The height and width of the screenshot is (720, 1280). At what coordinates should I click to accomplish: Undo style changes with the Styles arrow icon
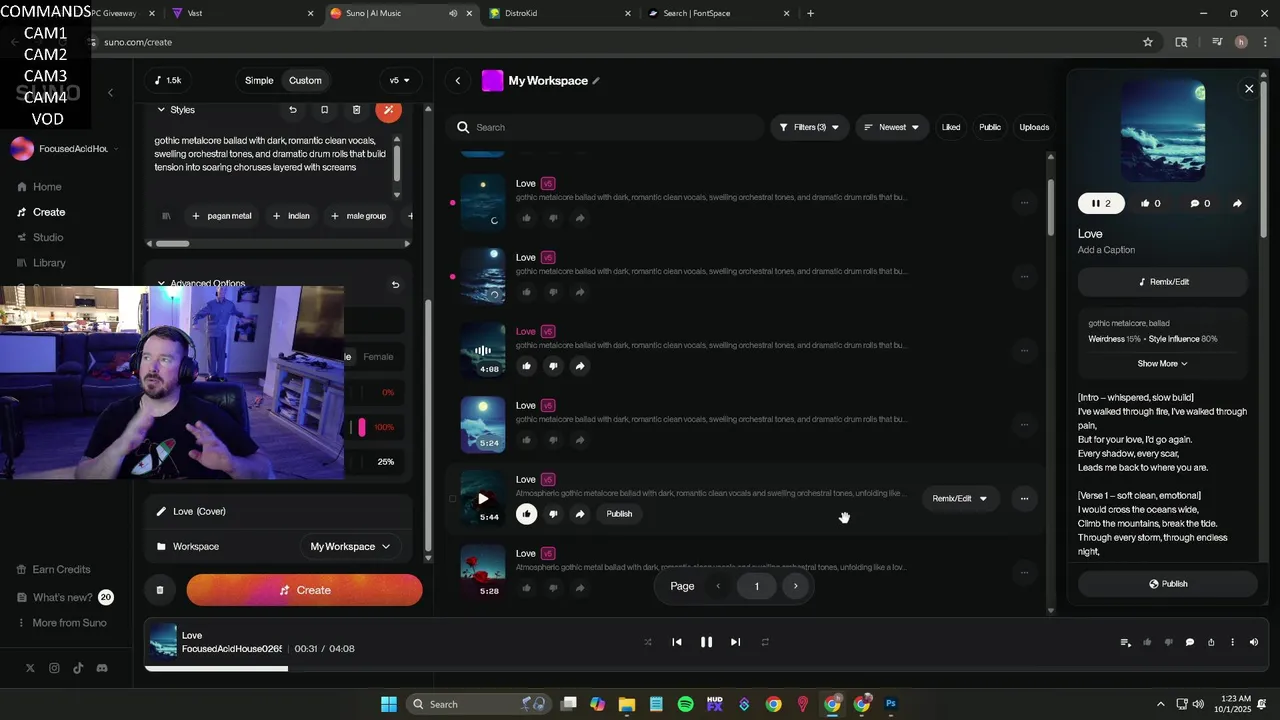(x=293, y=110)
